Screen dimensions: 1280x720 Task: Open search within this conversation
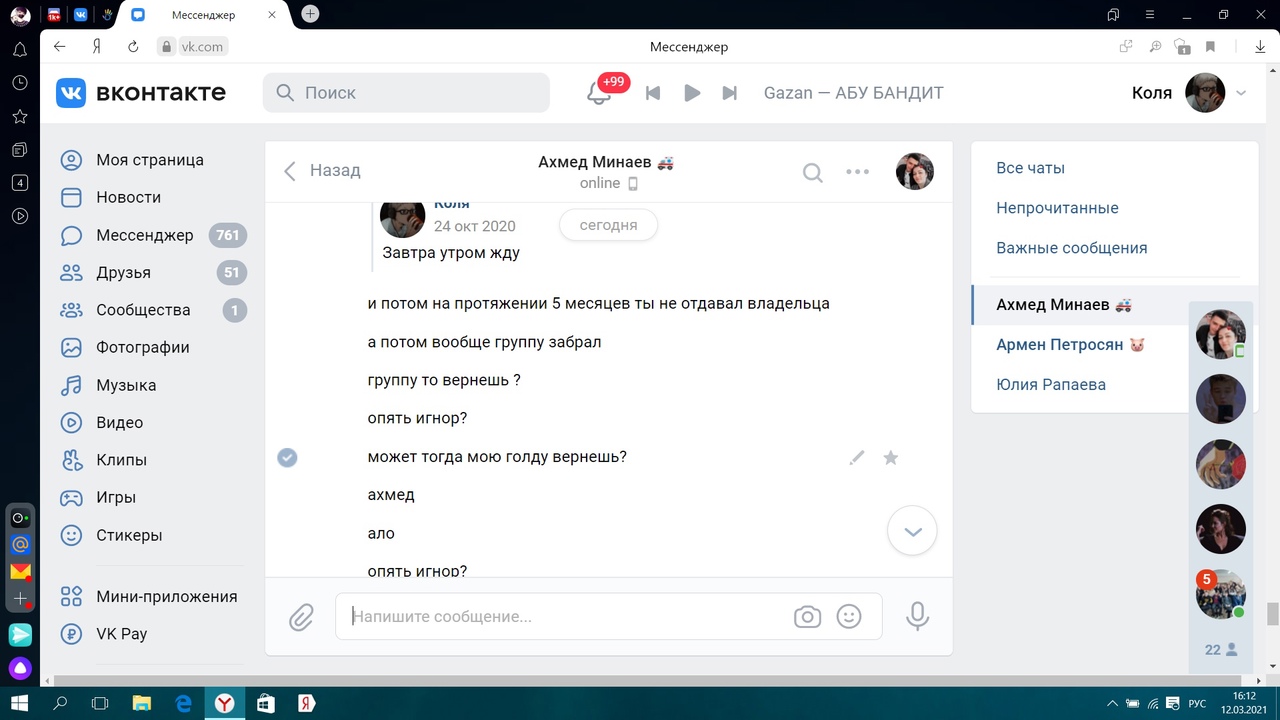tap(813, 172)
